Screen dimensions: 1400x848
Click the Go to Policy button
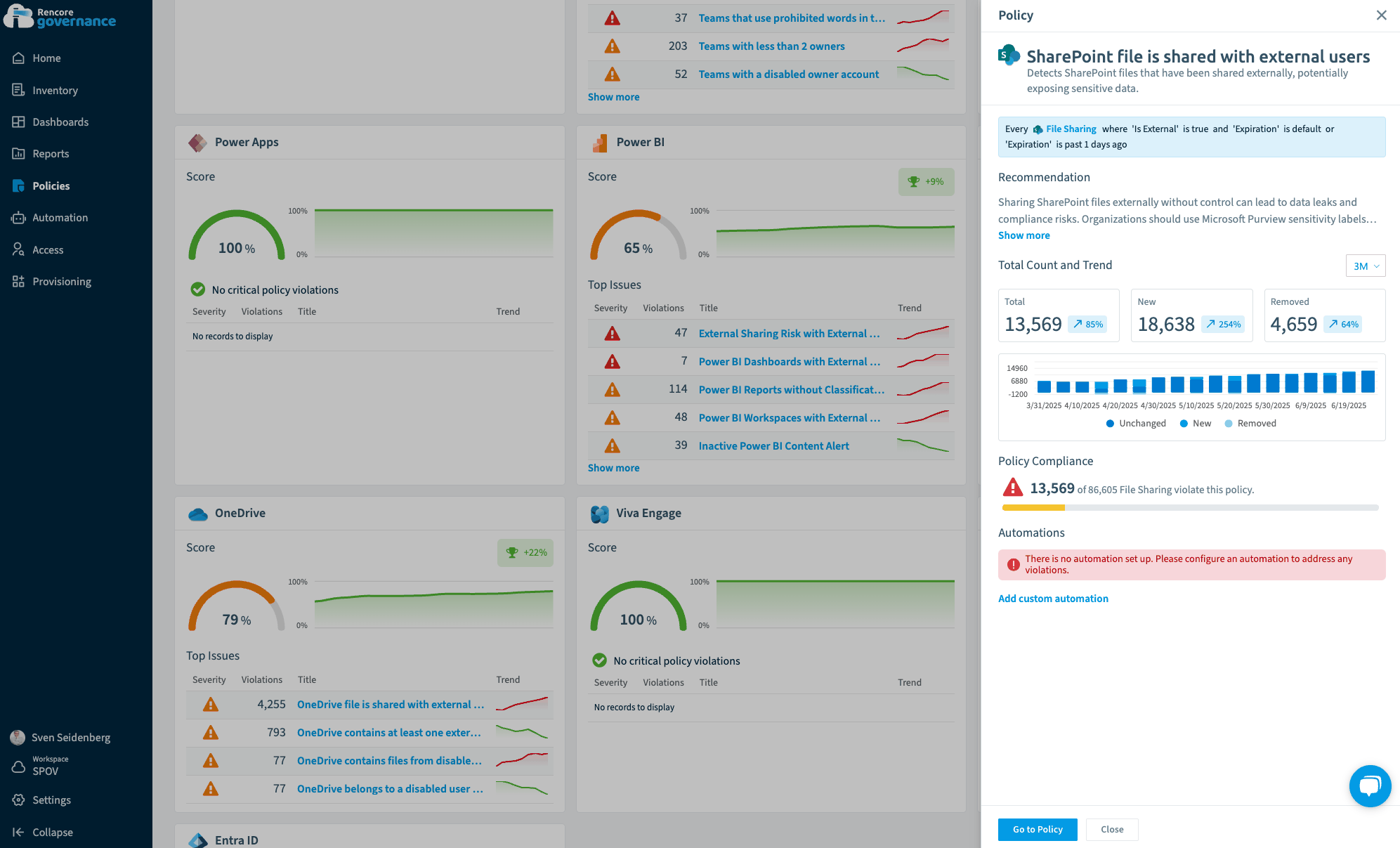[x=1037, y=830]
